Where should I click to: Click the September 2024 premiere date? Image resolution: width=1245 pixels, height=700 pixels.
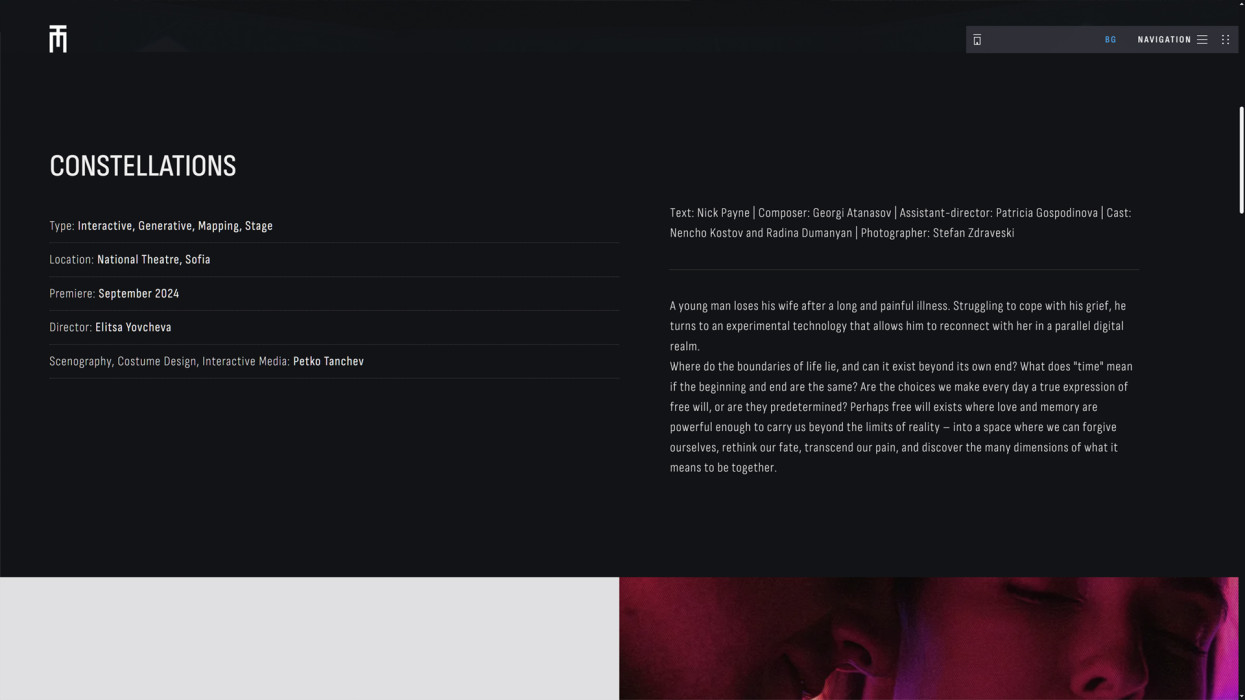[139, 294]
